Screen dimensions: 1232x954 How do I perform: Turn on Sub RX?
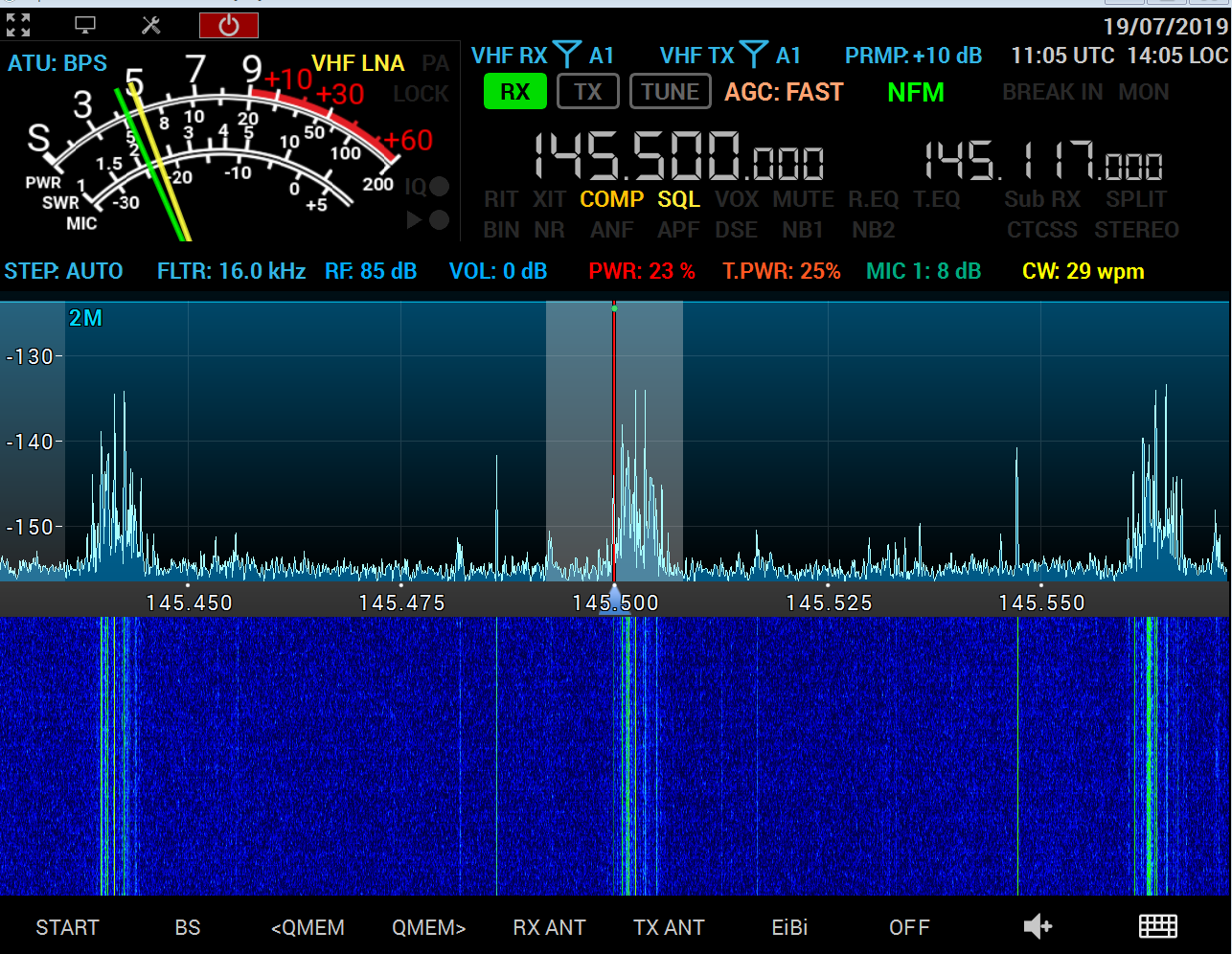1042,199
